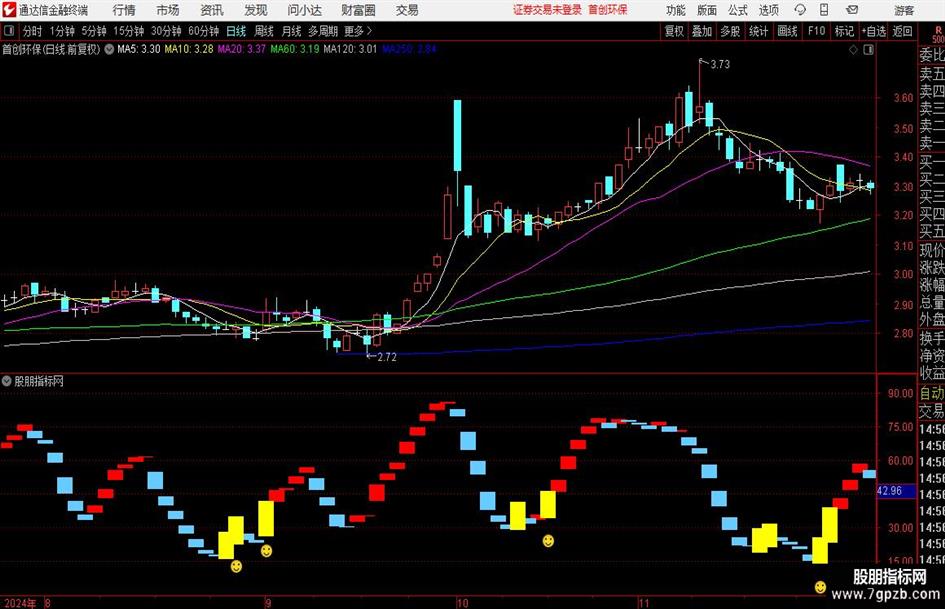The width and height of the screenshot is (945, 609).
Task: Open the mail envelope icon
Action: coord(852,10)
